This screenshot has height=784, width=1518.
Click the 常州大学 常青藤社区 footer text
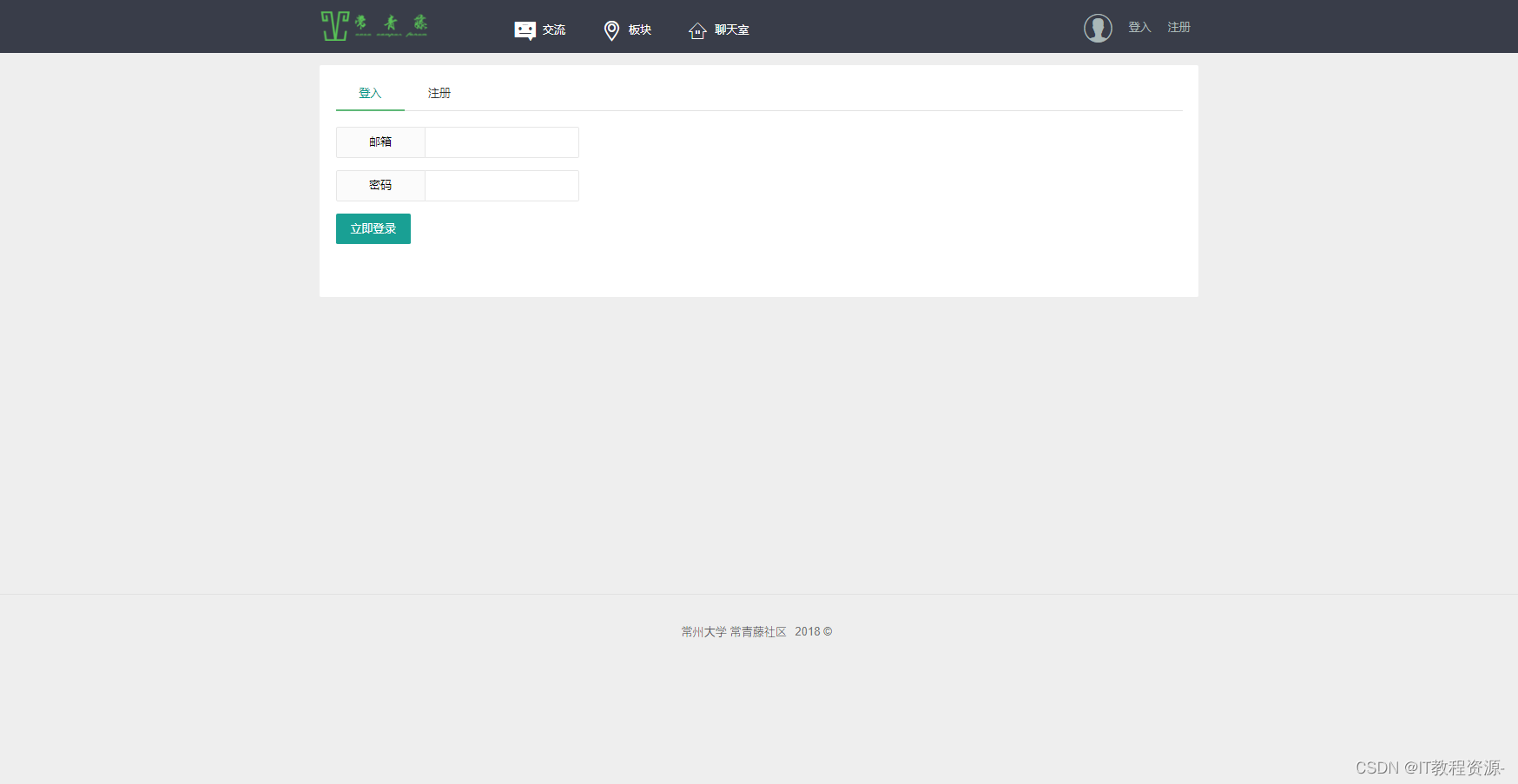tap(734, 632)
